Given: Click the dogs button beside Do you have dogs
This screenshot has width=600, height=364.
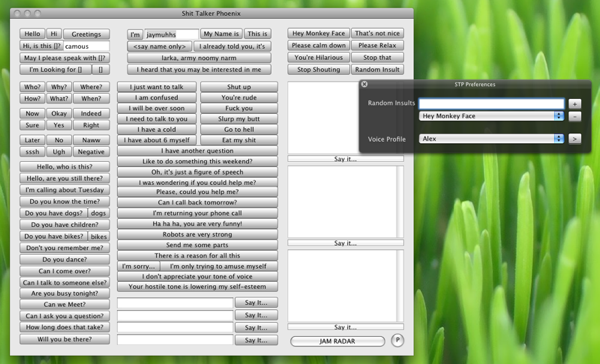Looking at the screenshot, I should pos(98,213).
